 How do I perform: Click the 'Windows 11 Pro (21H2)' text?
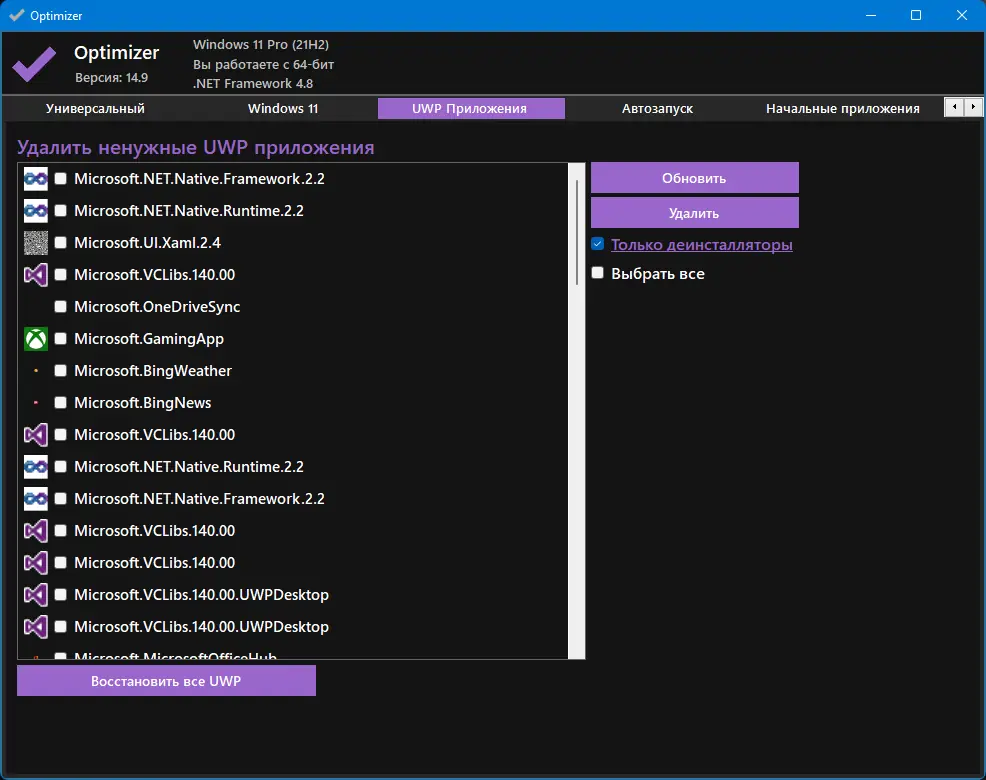(x=261, y=45)
